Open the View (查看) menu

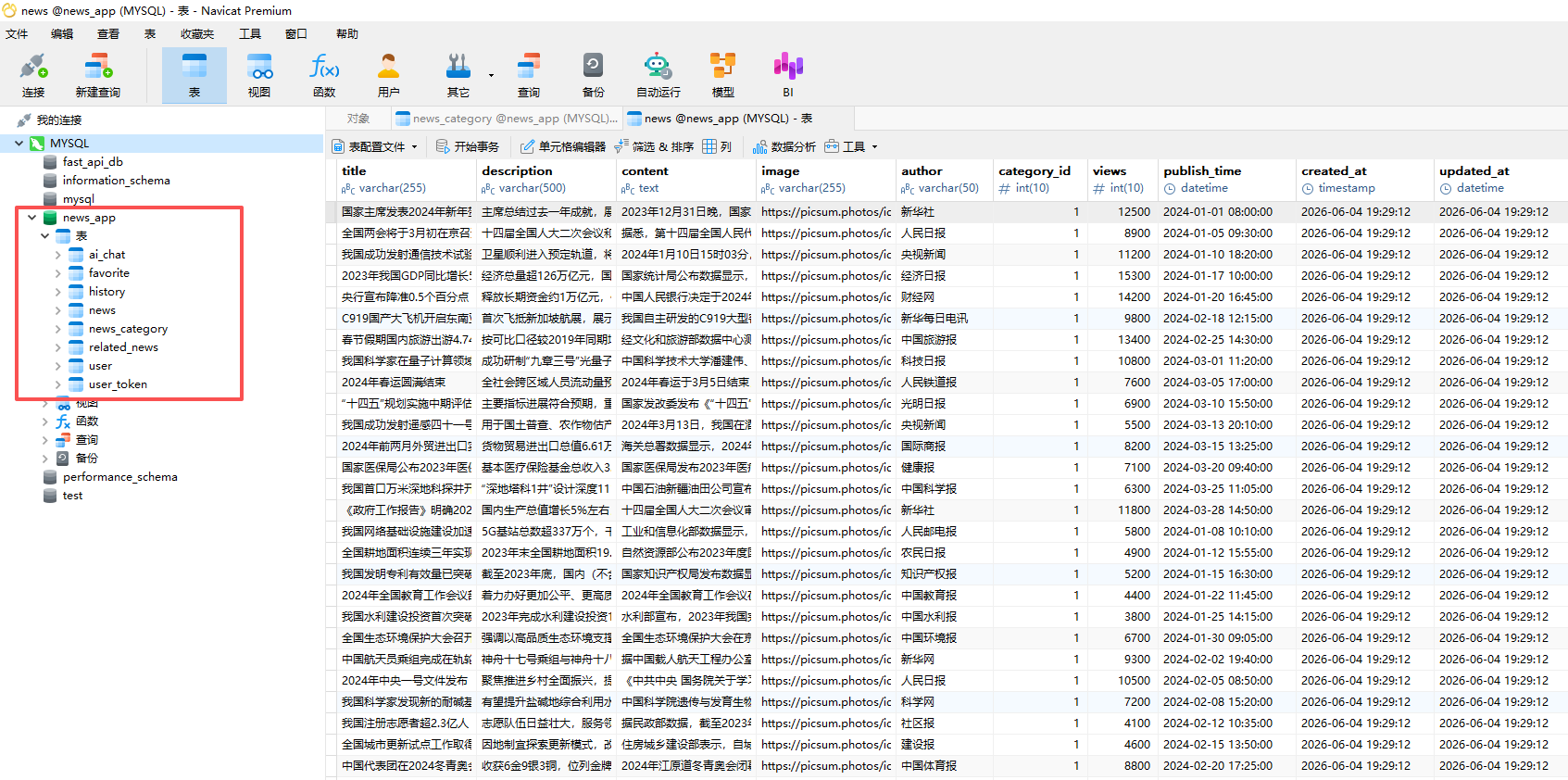(x=108, y=34)
